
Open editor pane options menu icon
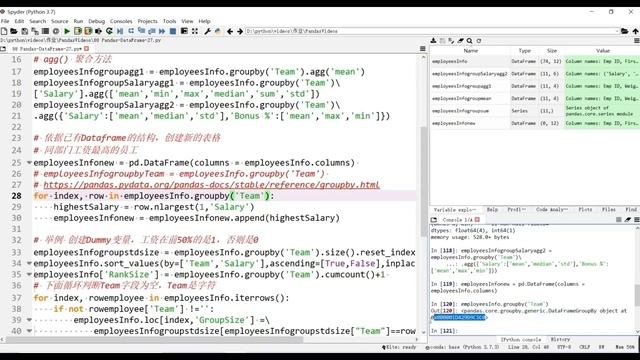[422, 49]
